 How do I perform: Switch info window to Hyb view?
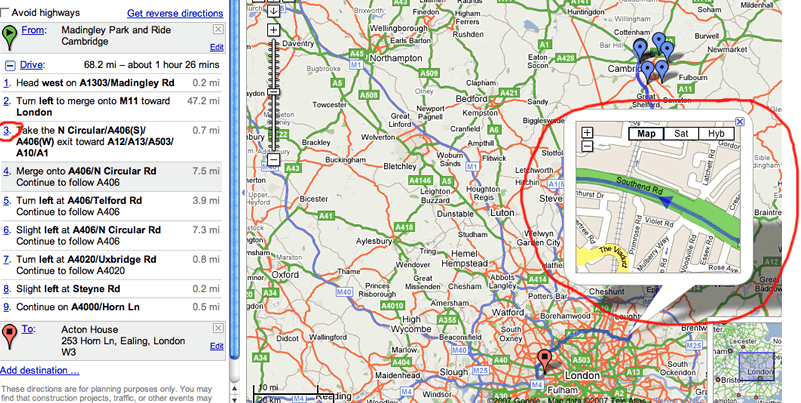[x=717, y=134]
